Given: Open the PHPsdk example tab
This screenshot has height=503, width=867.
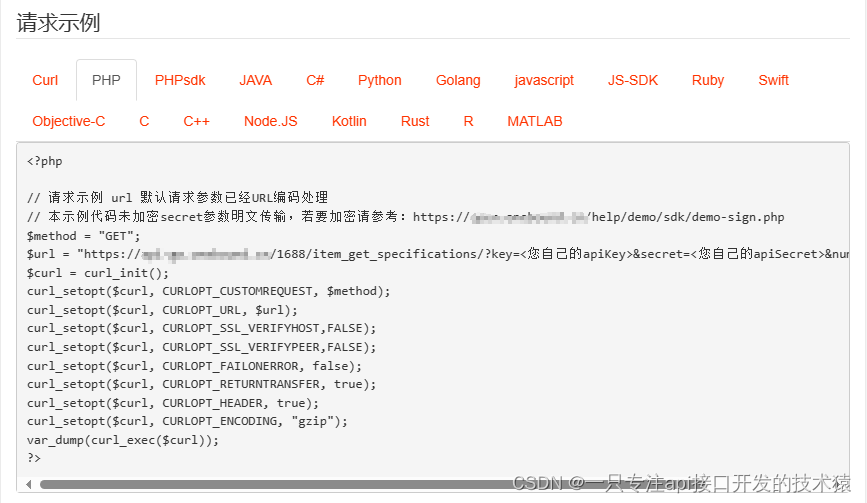Looking at the screenshot, I should pyautogui.click(x=180, y=81).
